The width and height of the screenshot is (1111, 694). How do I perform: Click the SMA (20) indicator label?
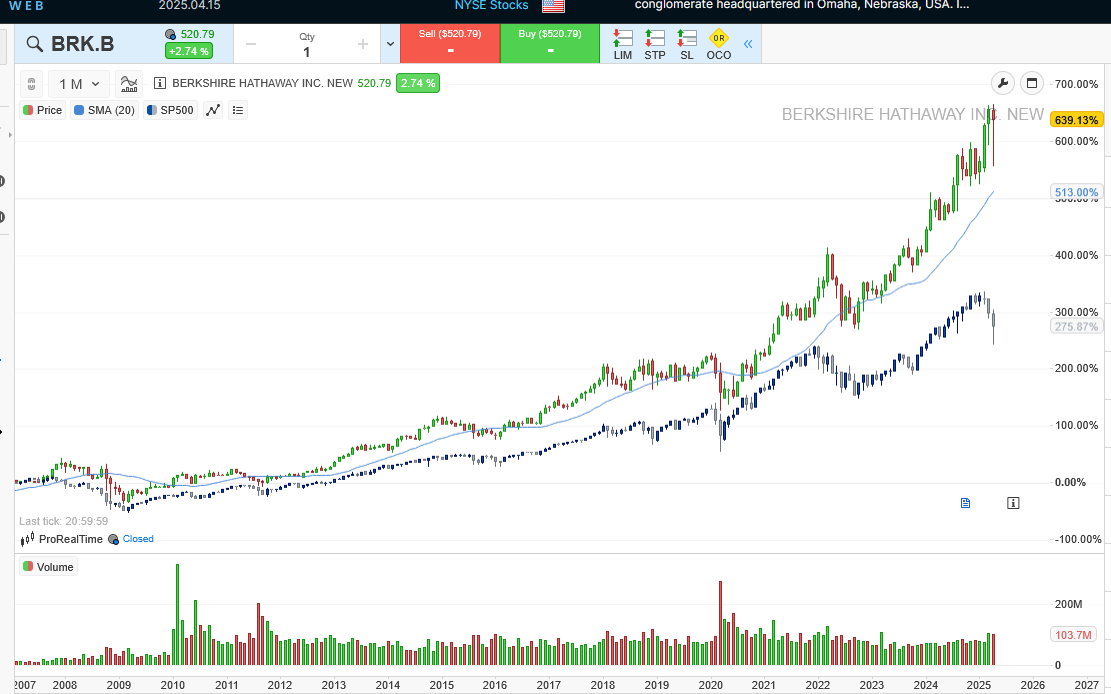click(104, 110)
